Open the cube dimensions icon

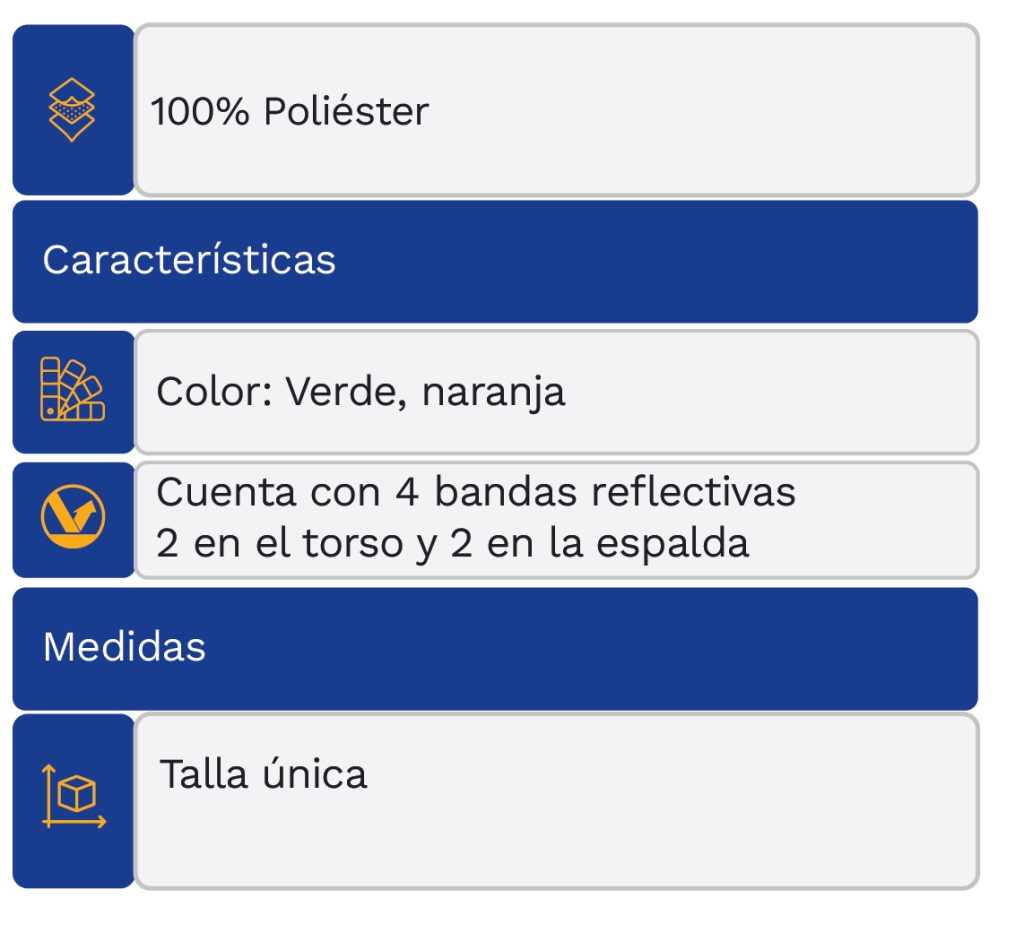tap(73, 797)
